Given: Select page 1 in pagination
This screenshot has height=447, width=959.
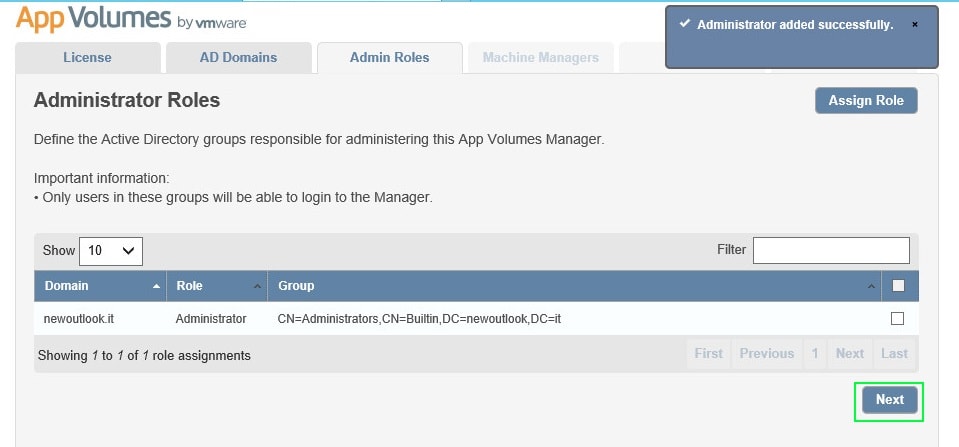Looking at the screenshot, I should (x=815, y=354).
